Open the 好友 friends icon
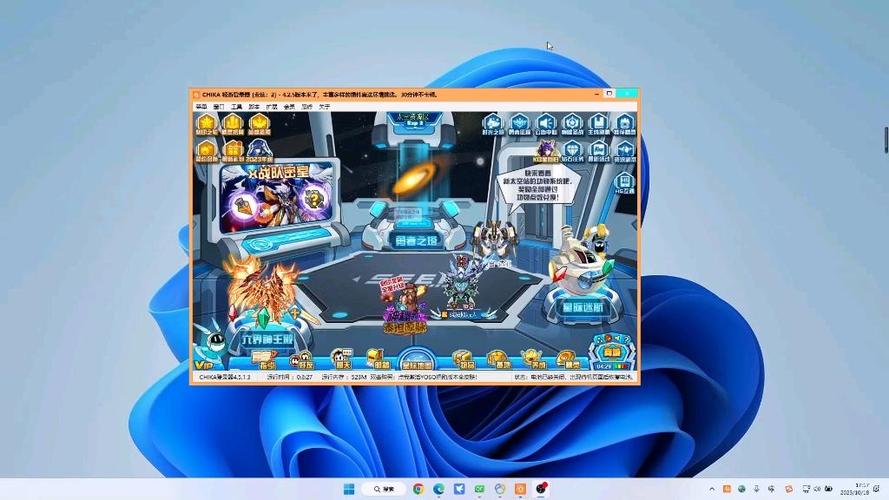 [x=301, y=360]
